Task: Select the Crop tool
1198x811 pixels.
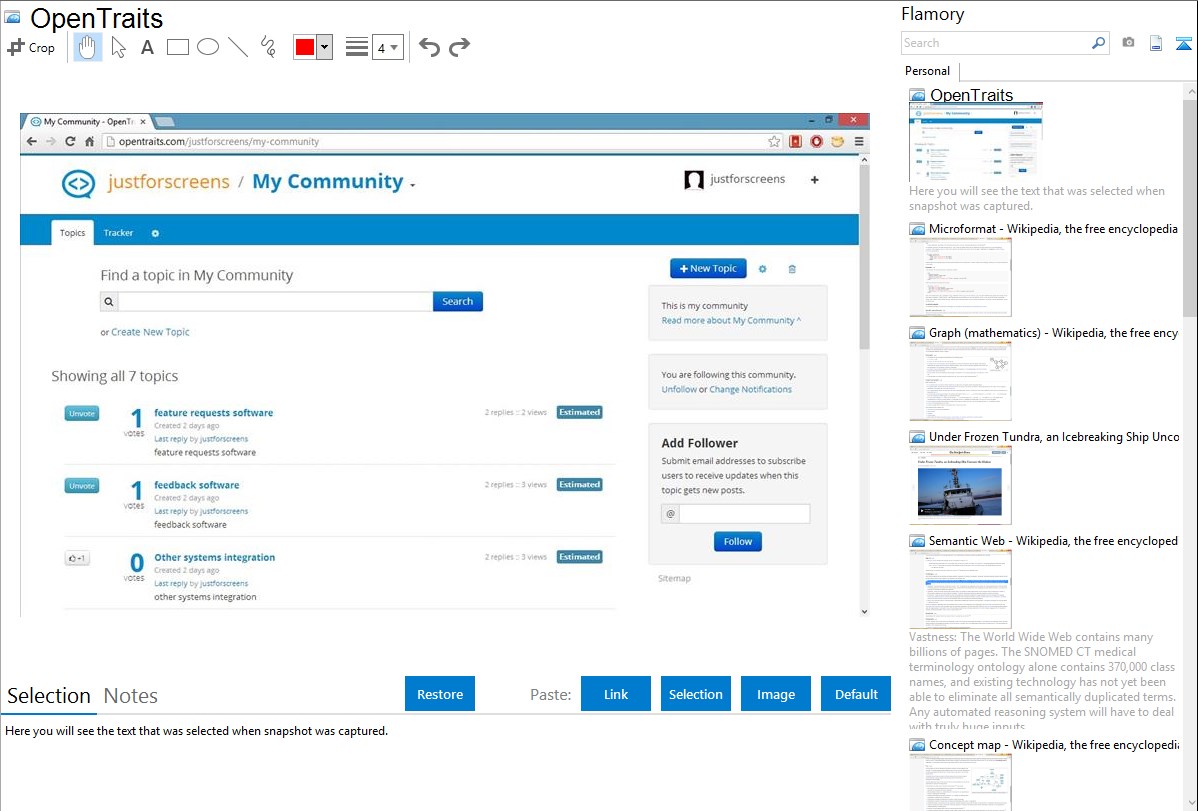Action: [x=31, y=47]
